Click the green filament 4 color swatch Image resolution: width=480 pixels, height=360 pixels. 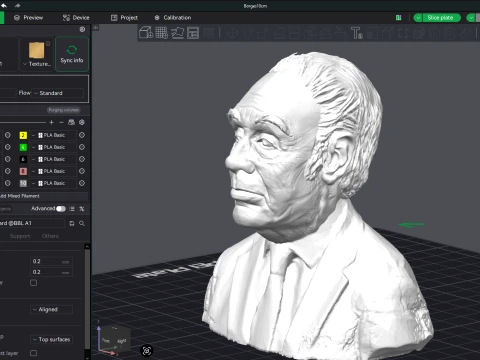coord(23,147)
